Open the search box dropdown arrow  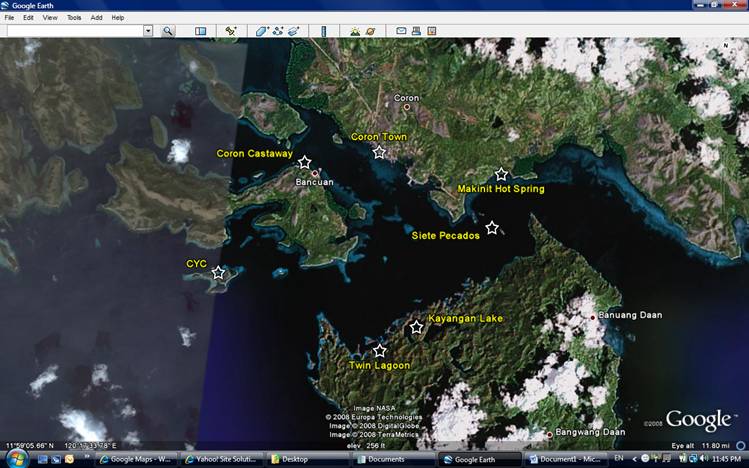[148, 31]
